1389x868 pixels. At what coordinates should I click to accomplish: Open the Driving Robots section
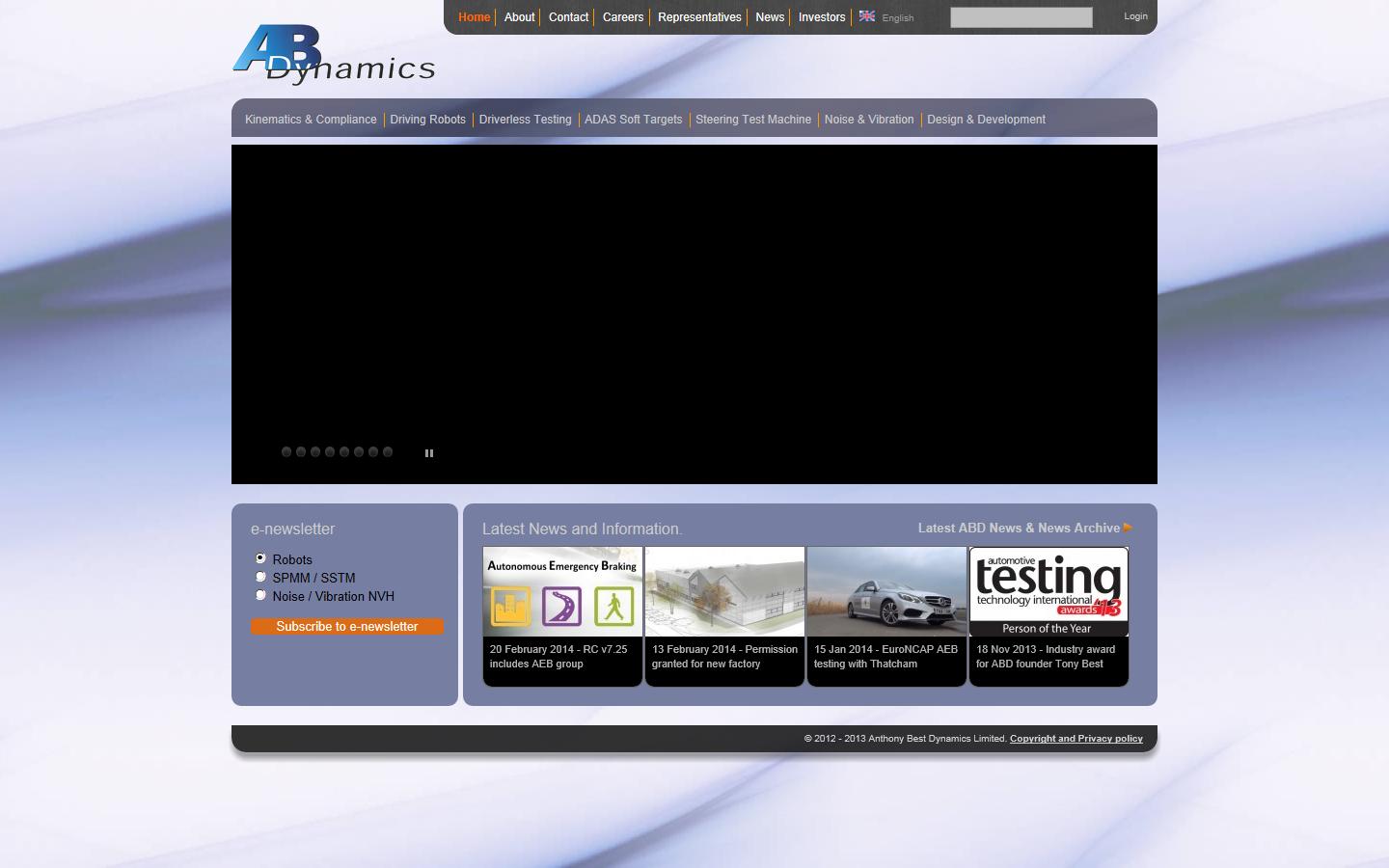click(x=427, y=119)
